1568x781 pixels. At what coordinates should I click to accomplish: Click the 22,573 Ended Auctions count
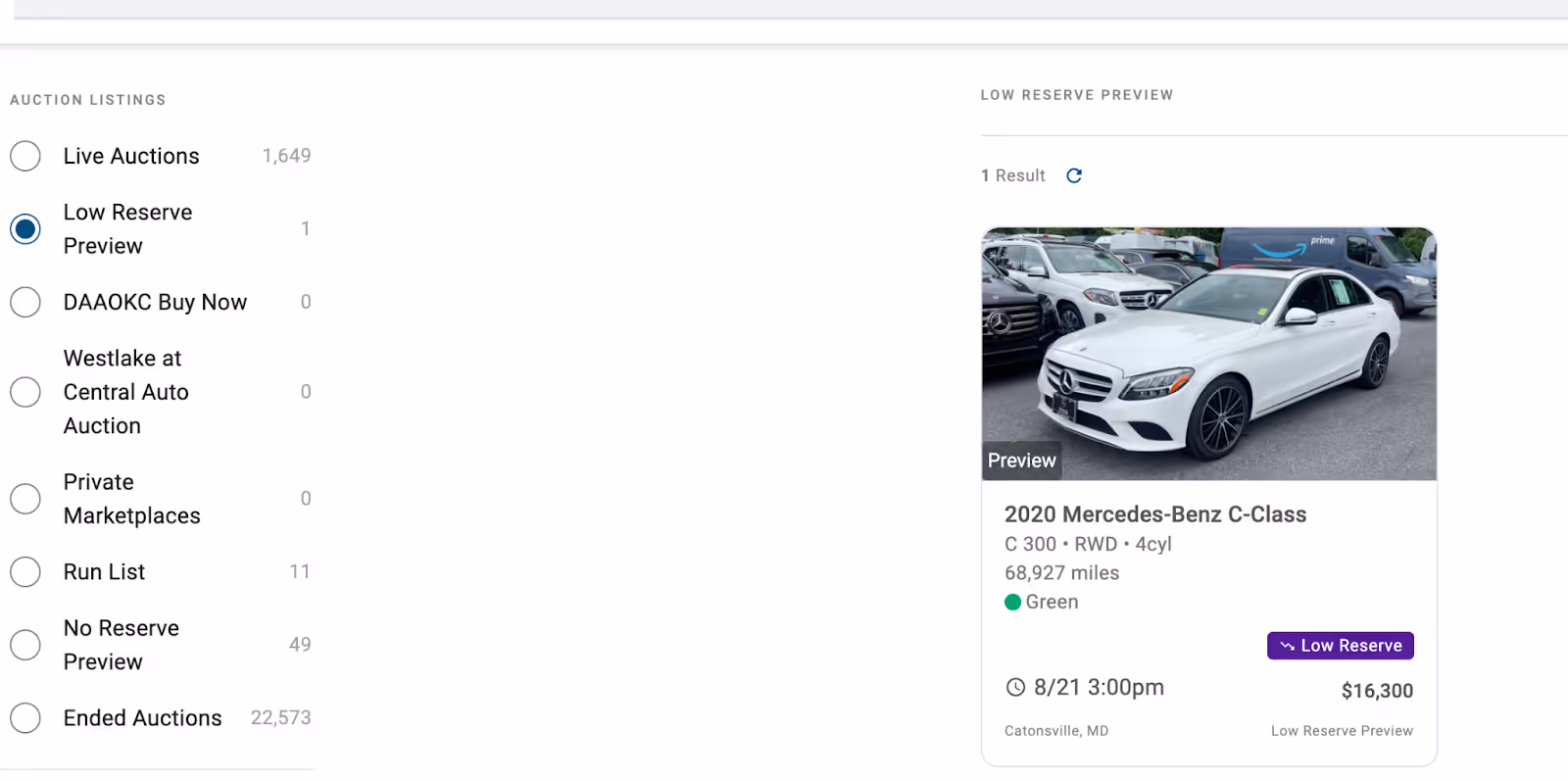click(x=280, y=718)
